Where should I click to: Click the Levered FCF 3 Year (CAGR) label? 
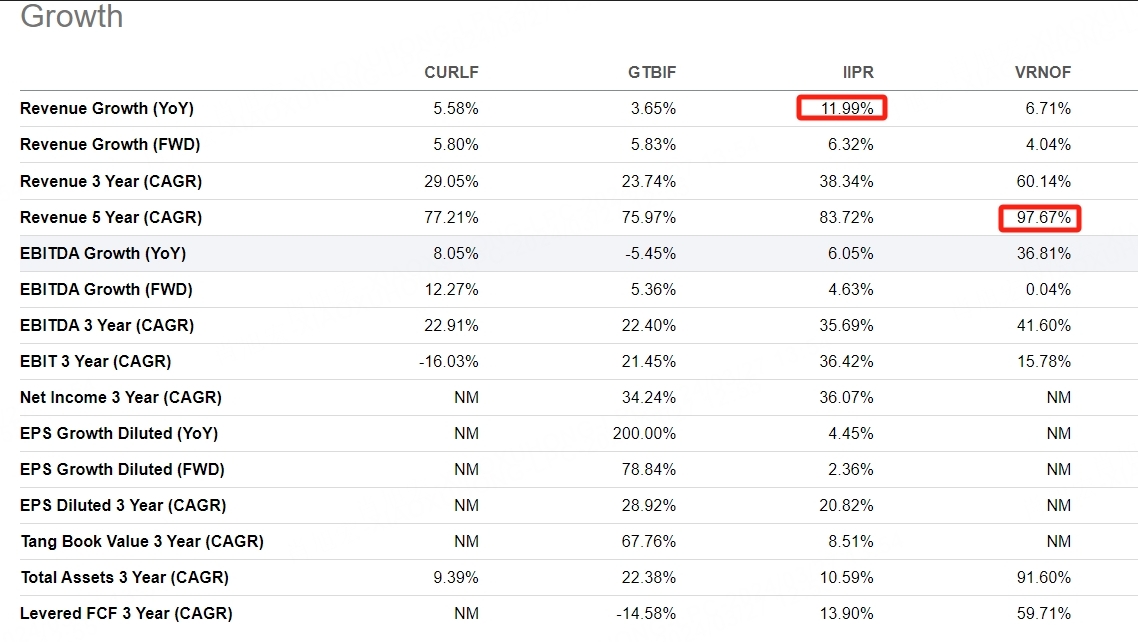(126, 613)
